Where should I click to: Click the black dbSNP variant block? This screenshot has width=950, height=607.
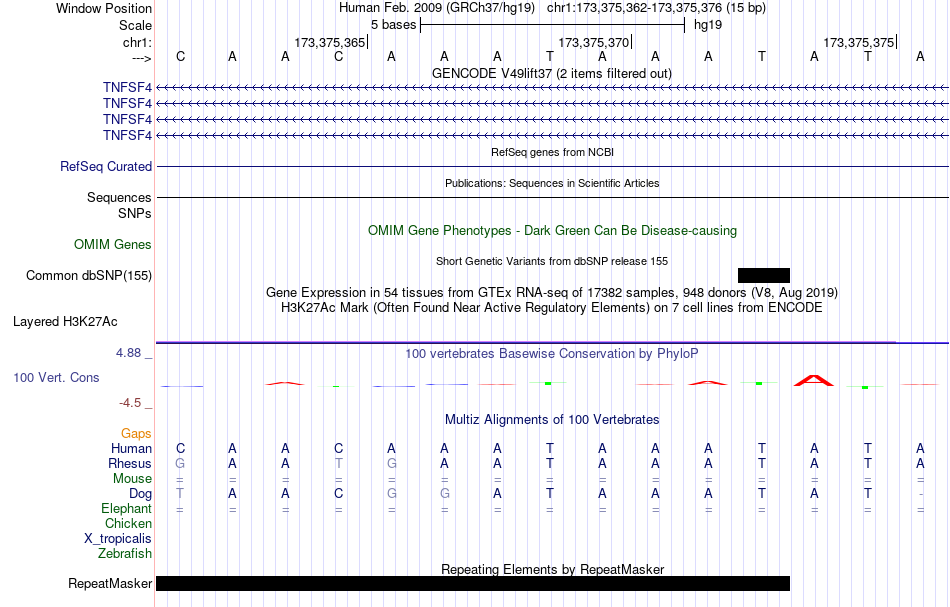point(763,276)
